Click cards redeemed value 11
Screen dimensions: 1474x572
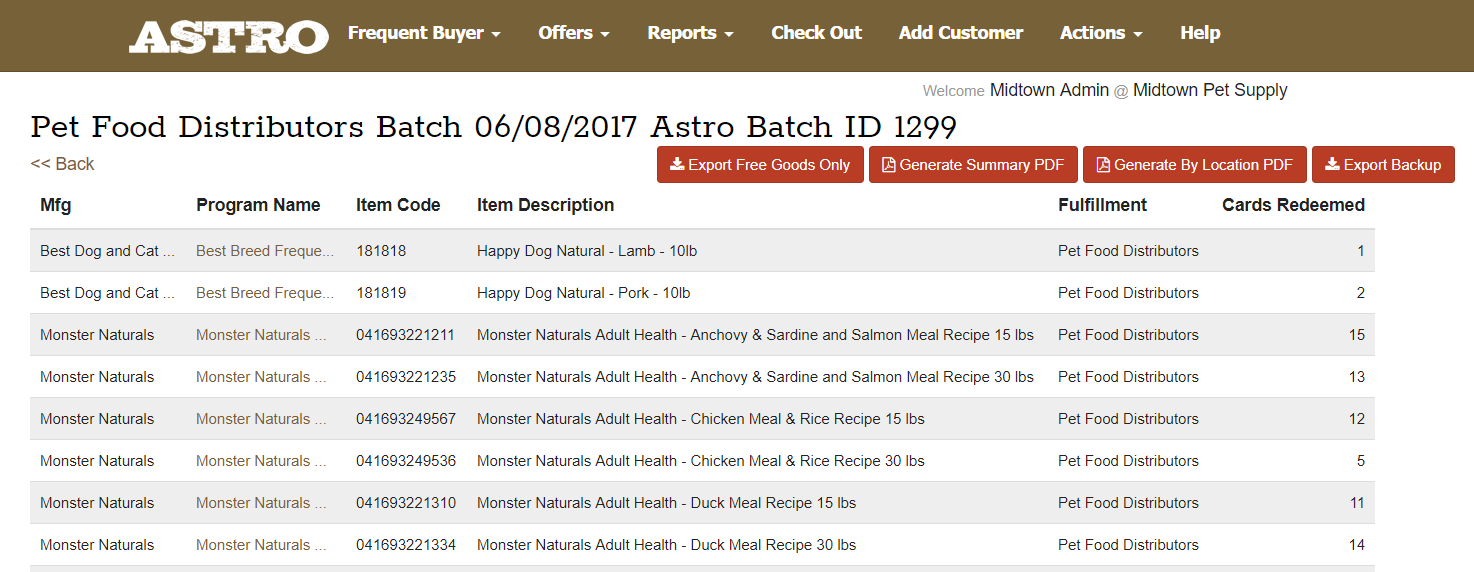[1357, 503]
